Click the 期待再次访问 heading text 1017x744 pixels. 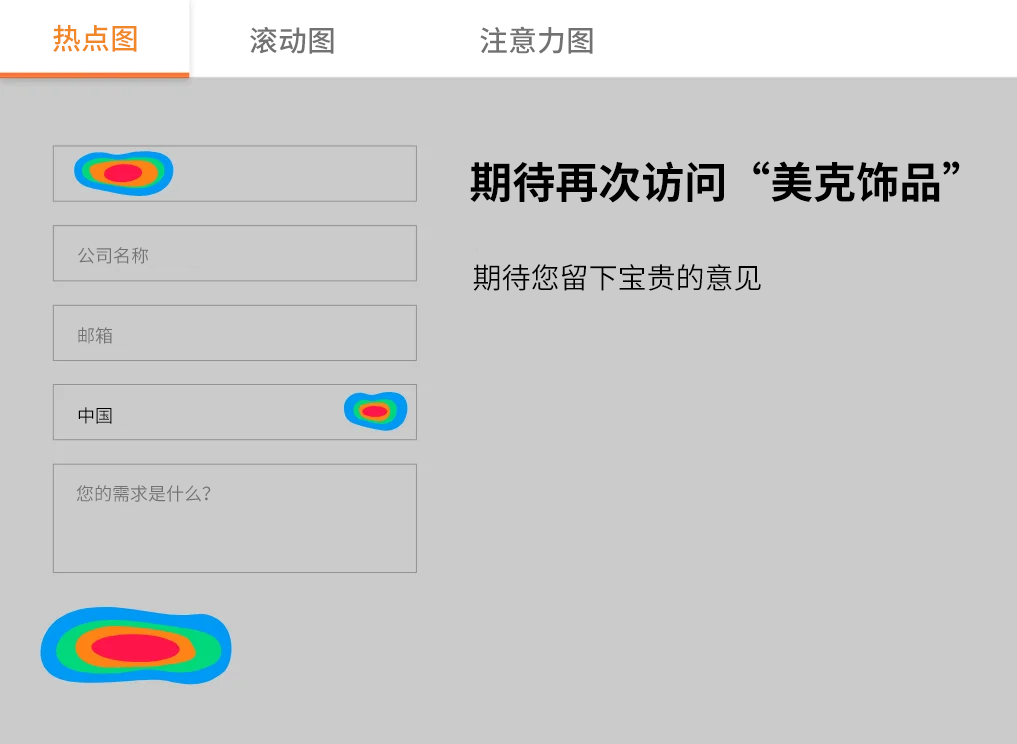598,184
